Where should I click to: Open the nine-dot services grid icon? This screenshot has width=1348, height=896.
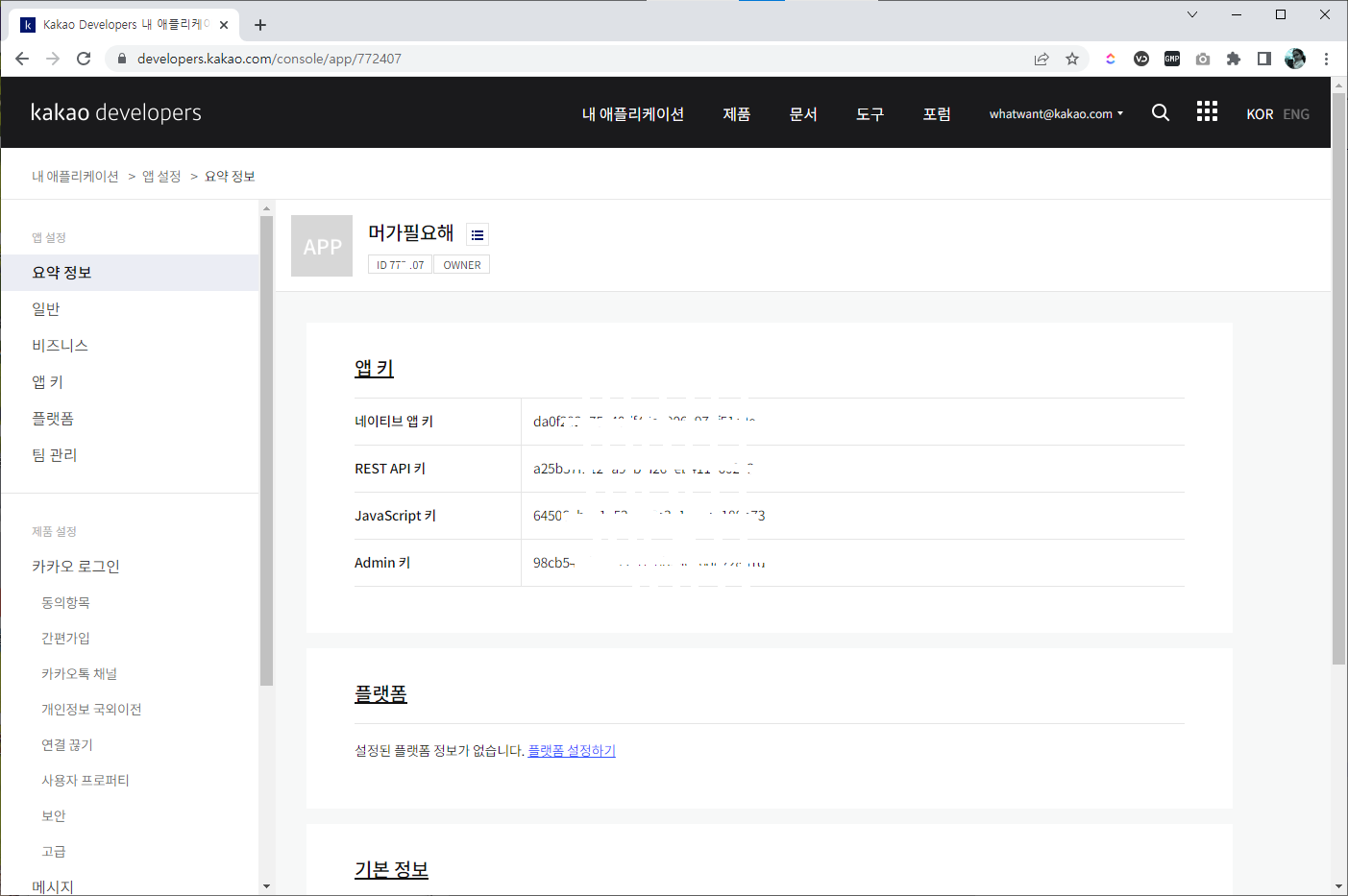tap(1207, 111)
